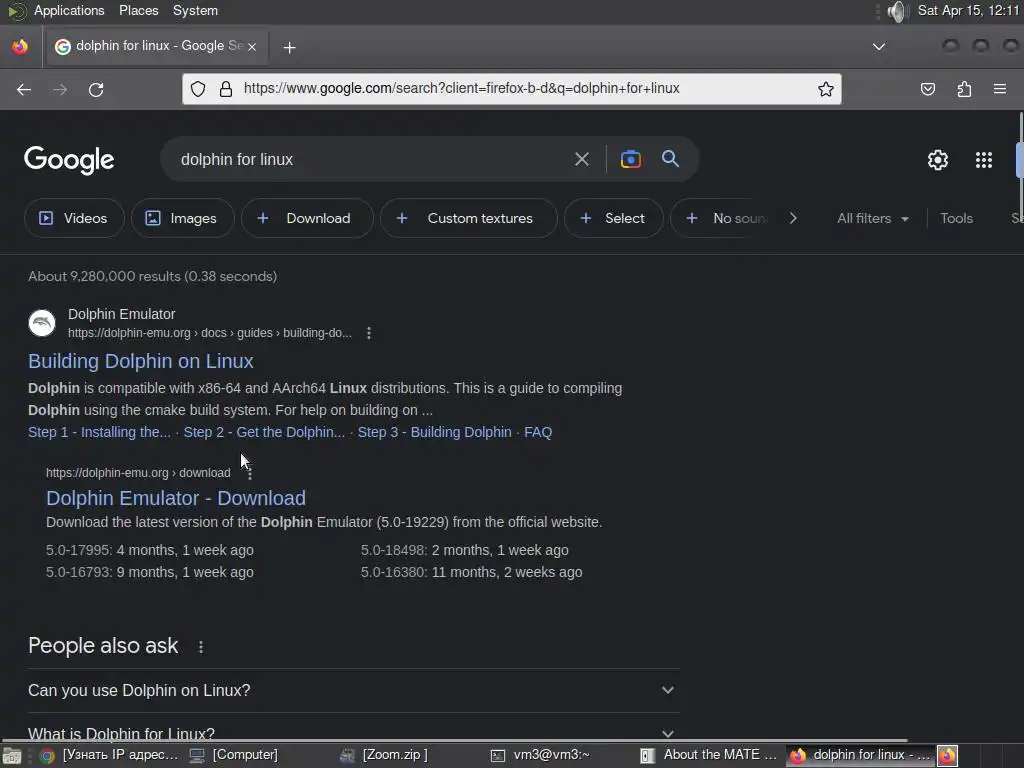Viewport: 1024px width, 768px height.
Task: Click show desktop icon in bottom panel
Action: point(12,756)
